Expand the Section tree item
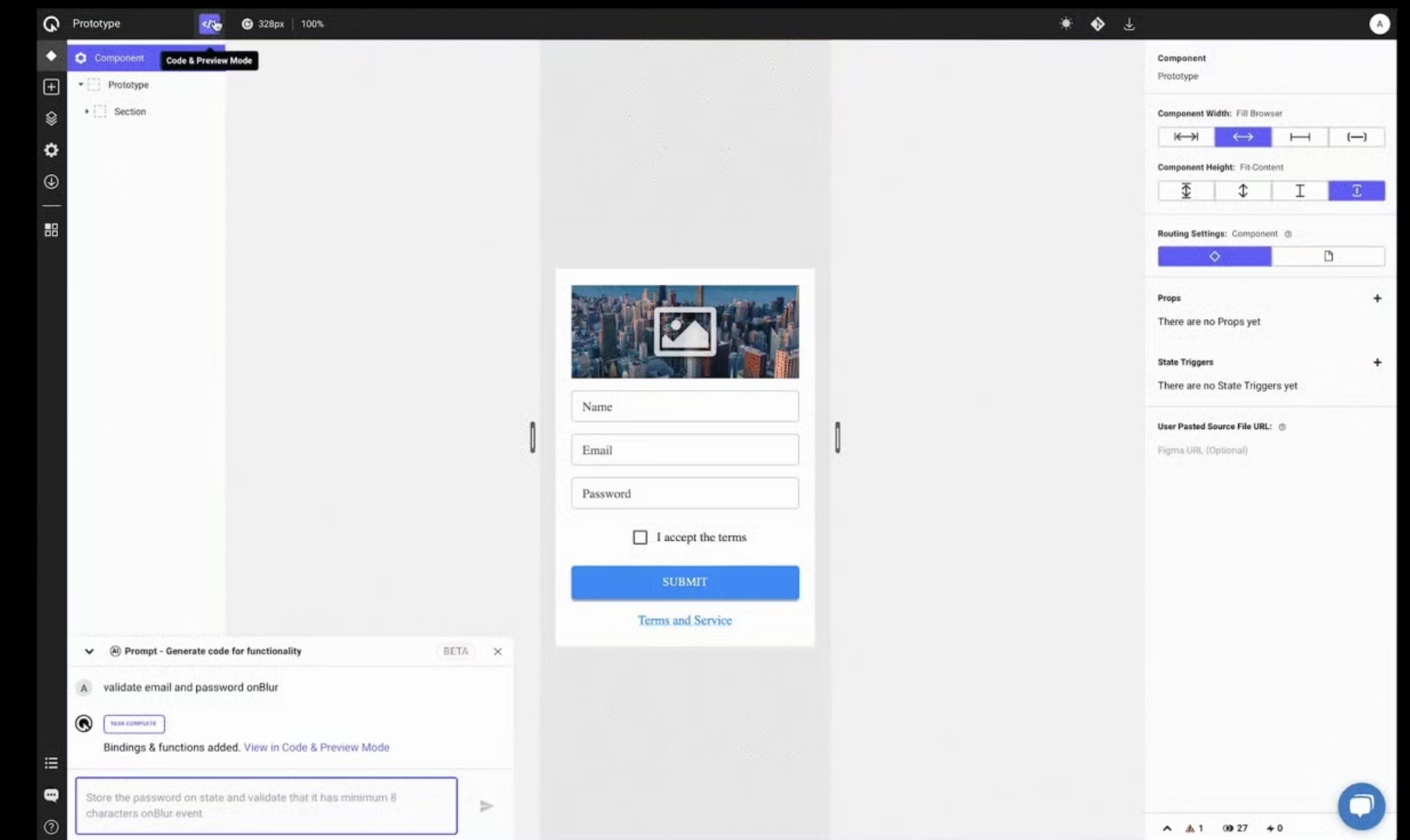The width and height of the screenshot is (1410, 840). [x=87, y=111]
